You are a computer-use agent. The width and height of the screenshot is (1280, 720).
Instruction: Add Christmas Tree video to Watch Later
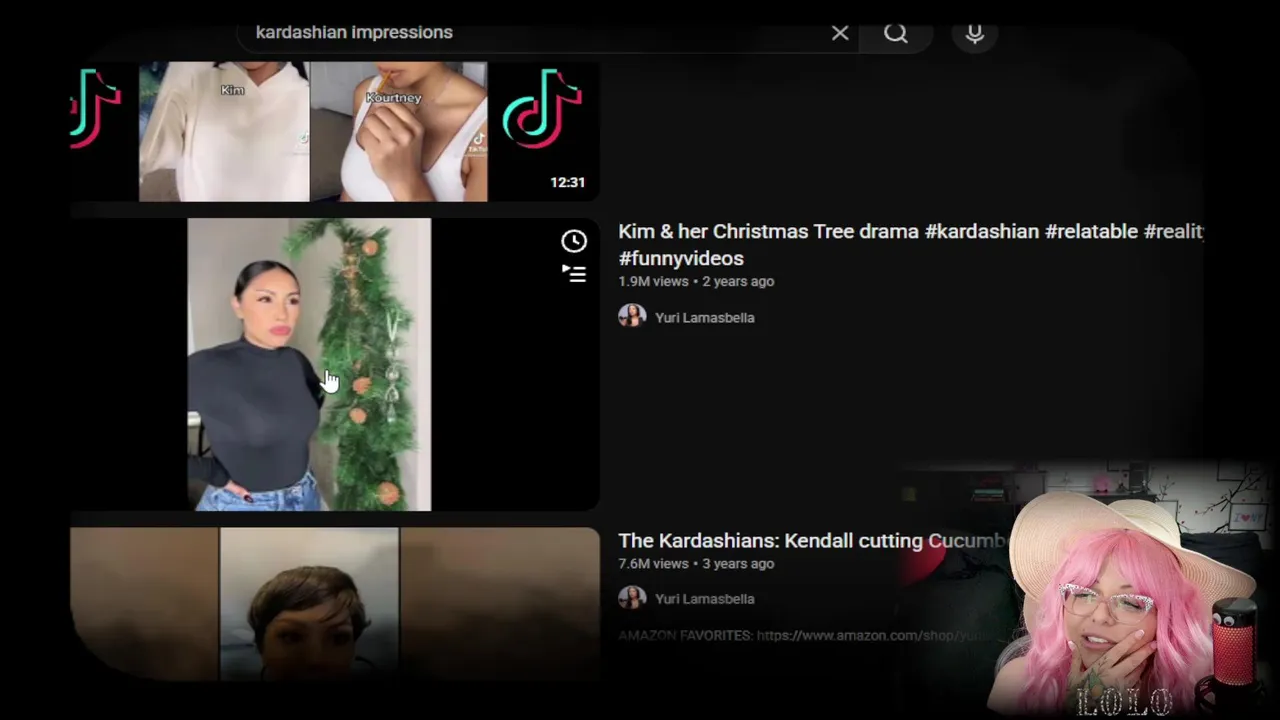tap(574, 241)
